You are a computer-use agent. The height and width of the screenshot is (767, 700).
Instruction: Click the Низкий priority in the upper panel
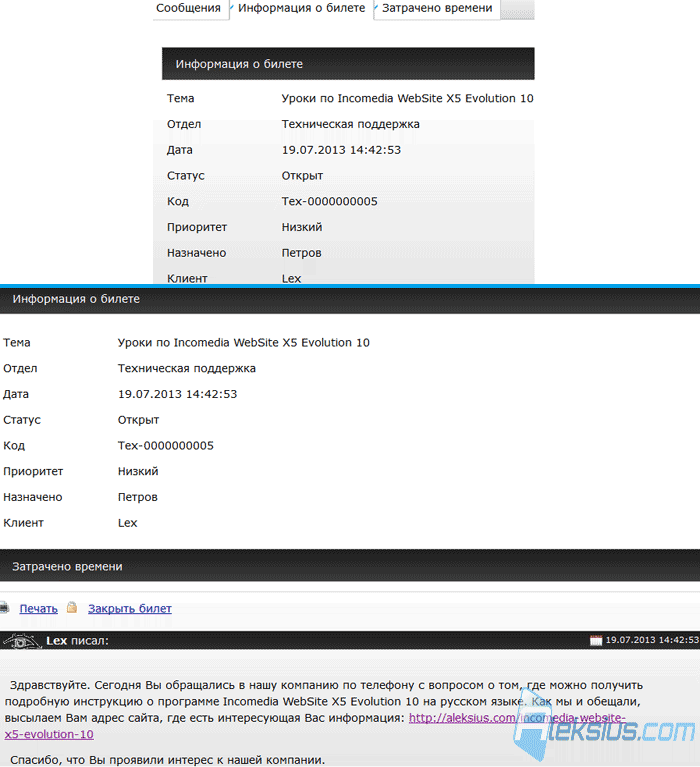(302, 227)
